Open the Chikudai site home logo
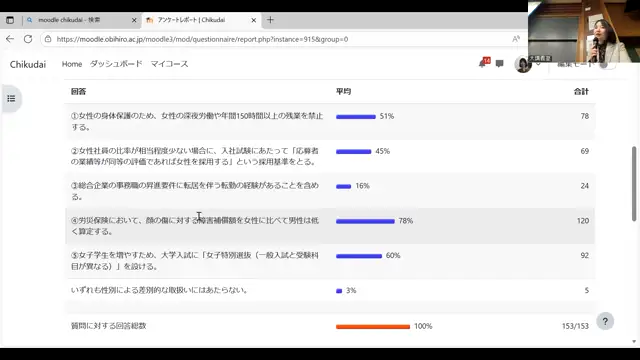 point(28,64)
